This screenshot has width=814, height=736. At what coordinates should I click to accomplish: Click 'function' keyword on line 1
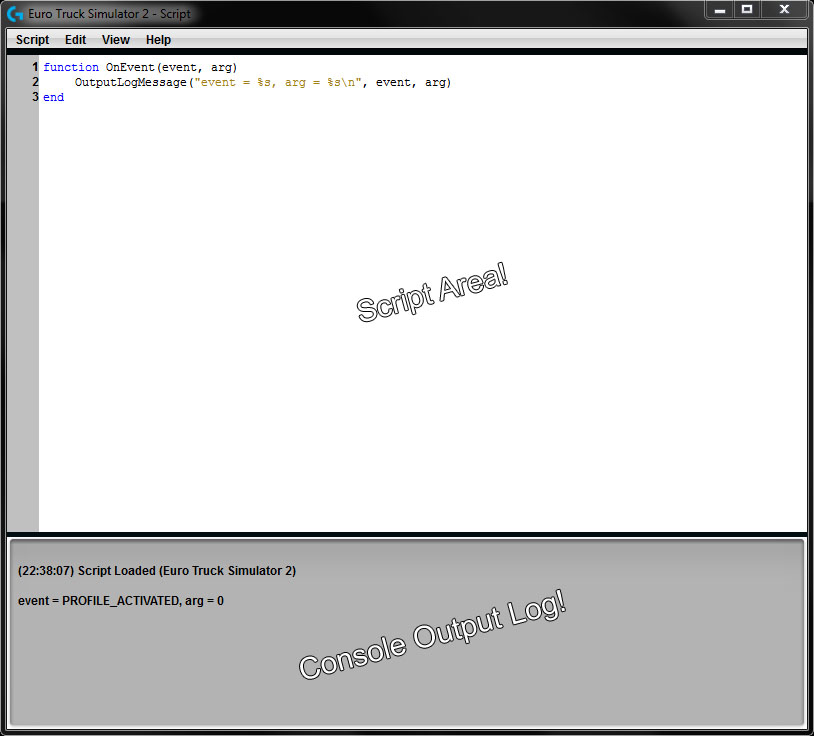[x=71, y=67]
